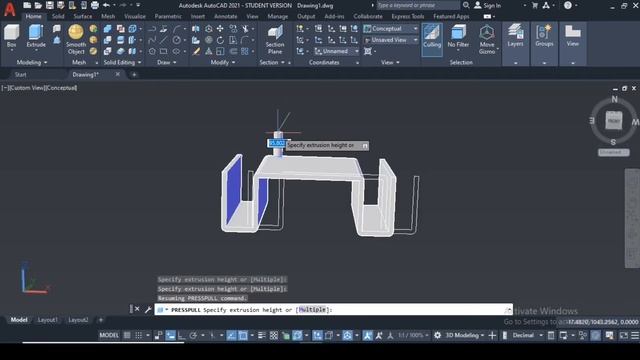Toggle snap mode in status bar

coord(139,335)
